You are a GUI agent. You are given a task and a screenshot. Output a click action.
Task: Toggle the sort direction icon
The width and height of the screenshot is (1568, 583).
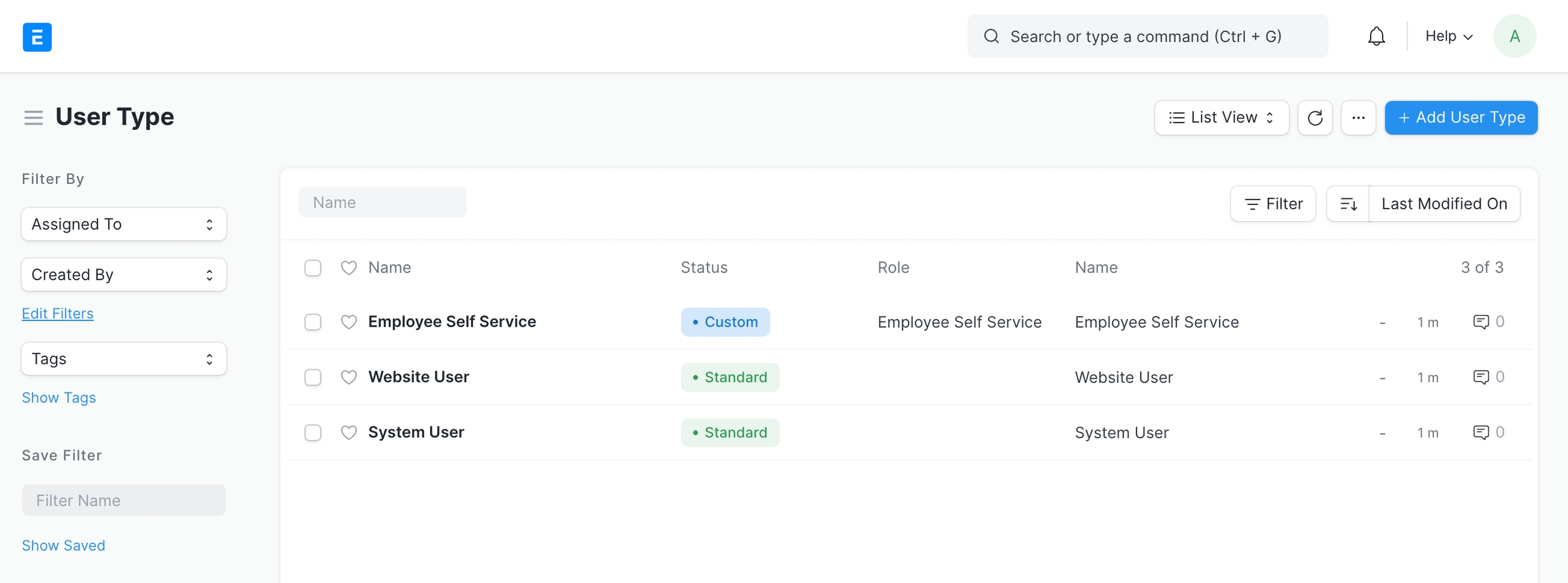tap(1348, 204)
